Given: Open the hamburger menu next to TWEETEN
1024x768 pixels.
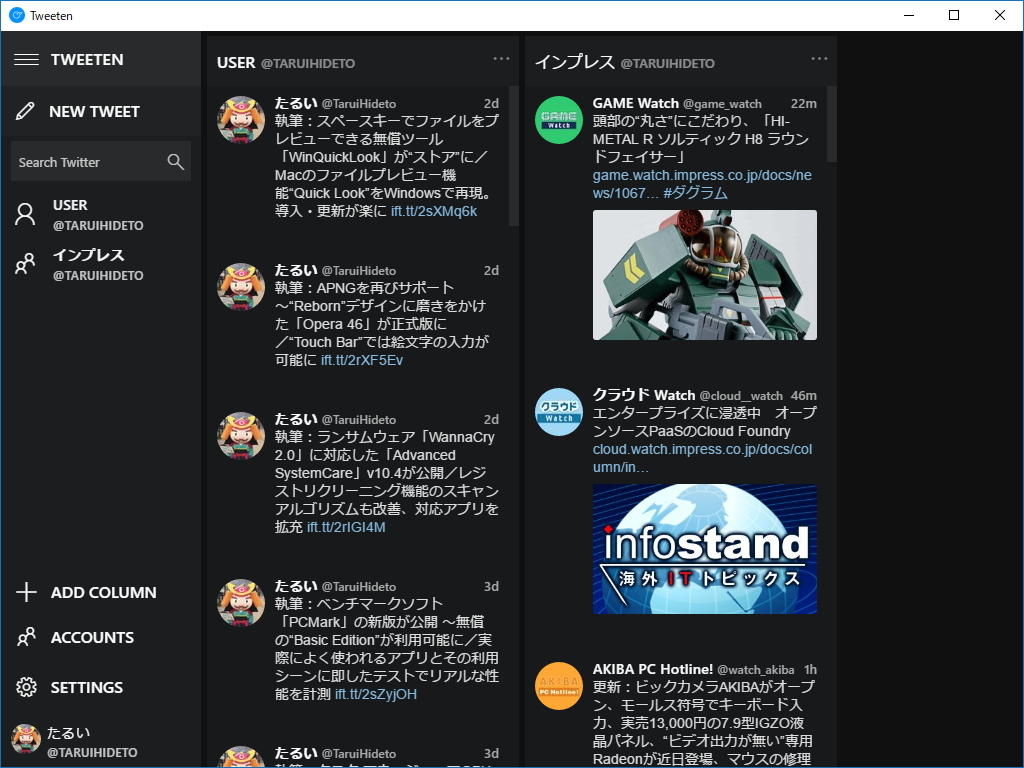Looking at the screenshot, I should [27, 59].
